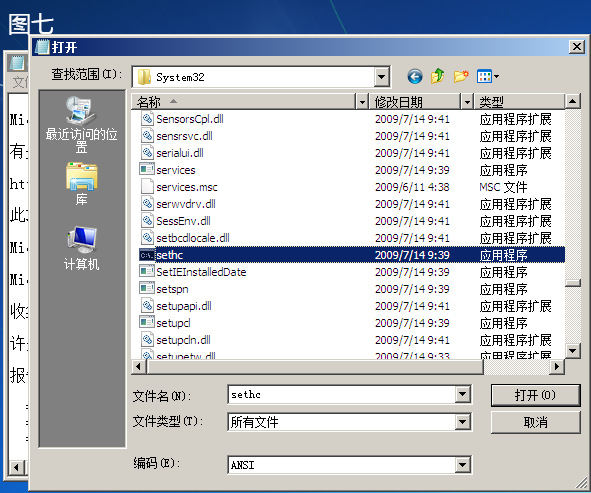Expand the System32 look-in dropdown
The height and width of the screenshot is (493, 591).
(382, 77)
